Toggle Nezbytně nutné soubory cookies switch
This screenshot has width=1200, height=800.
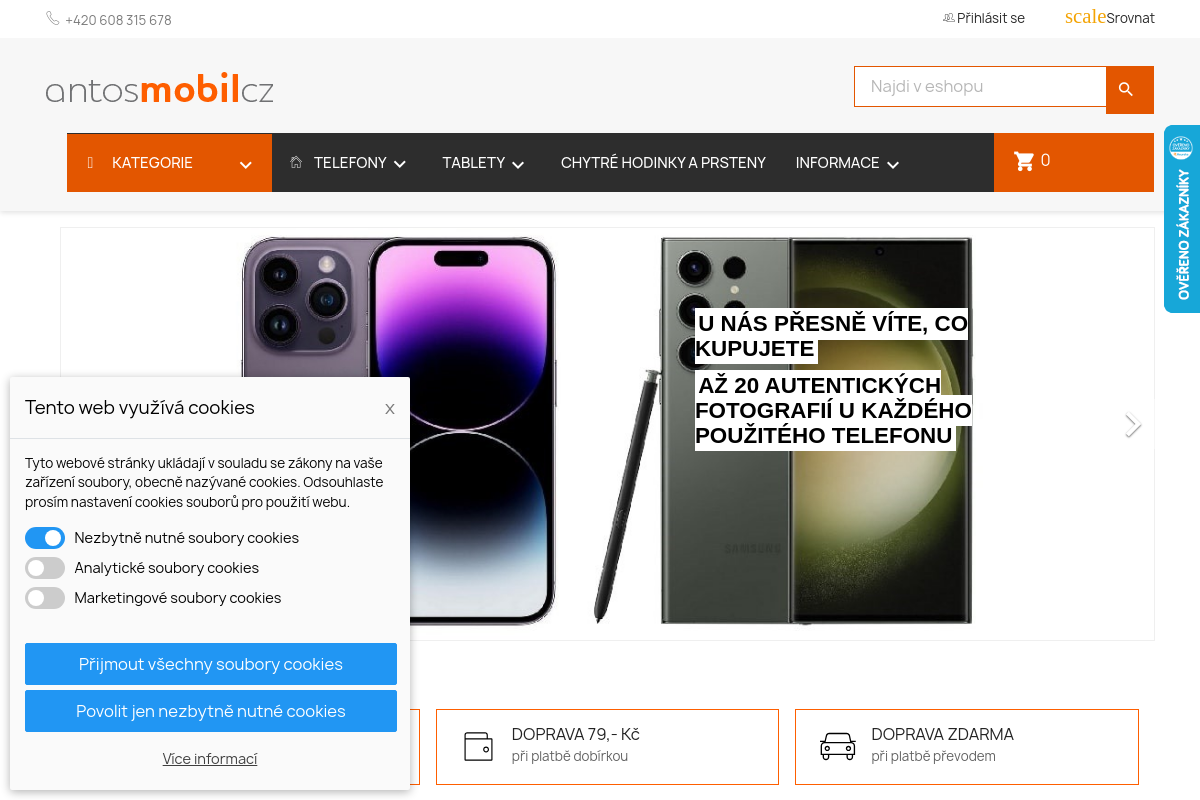(45, 538)
